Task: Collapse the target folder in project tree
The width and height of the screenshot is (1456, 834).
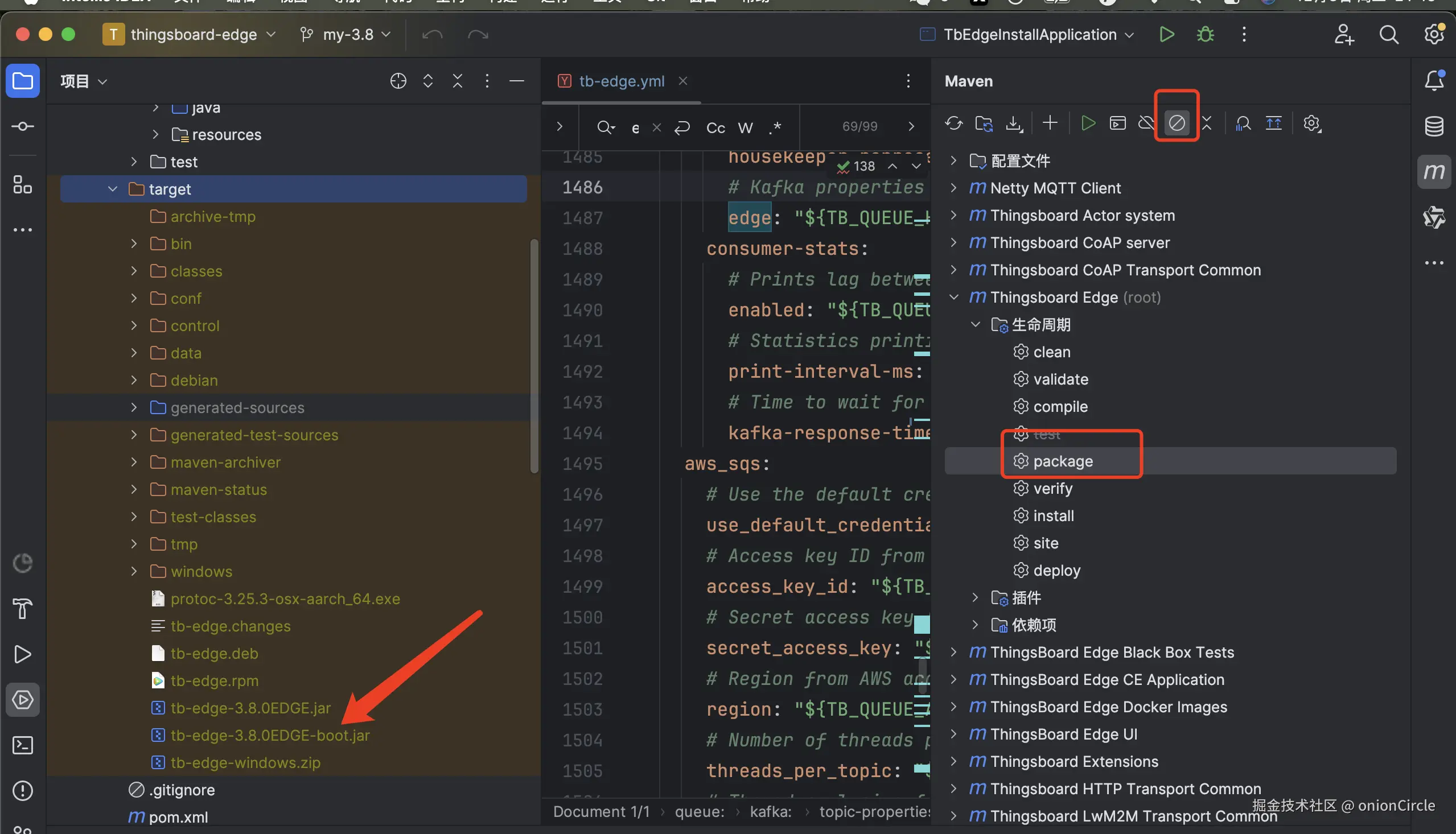Action: (113, 189)
